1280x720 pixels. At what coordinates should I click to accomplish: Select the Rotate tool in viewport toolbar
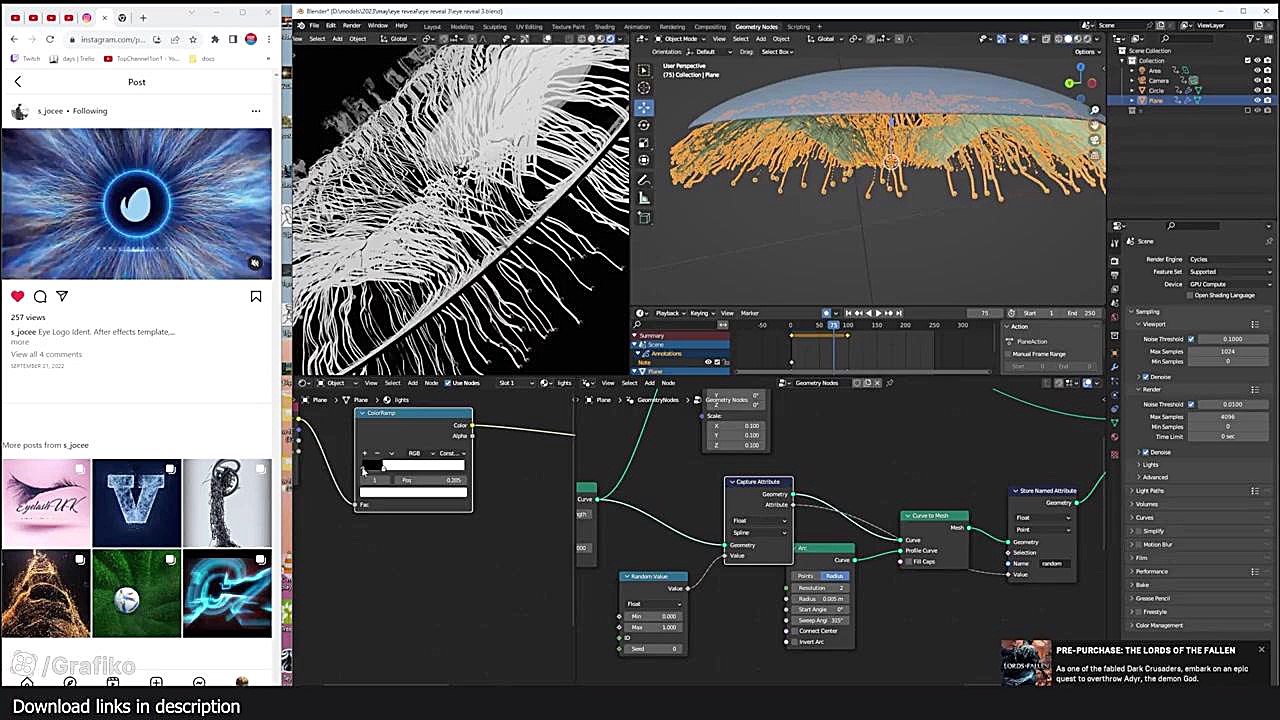[644, 125]
